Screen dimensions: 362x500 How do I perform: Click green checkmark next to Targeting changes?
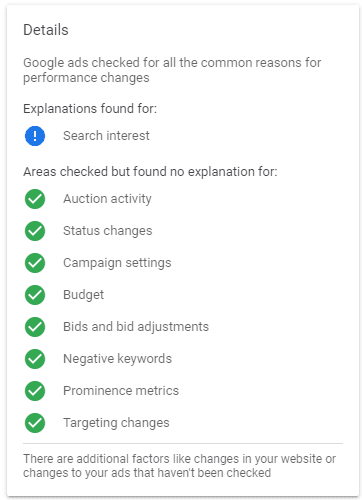coord(35,423)
